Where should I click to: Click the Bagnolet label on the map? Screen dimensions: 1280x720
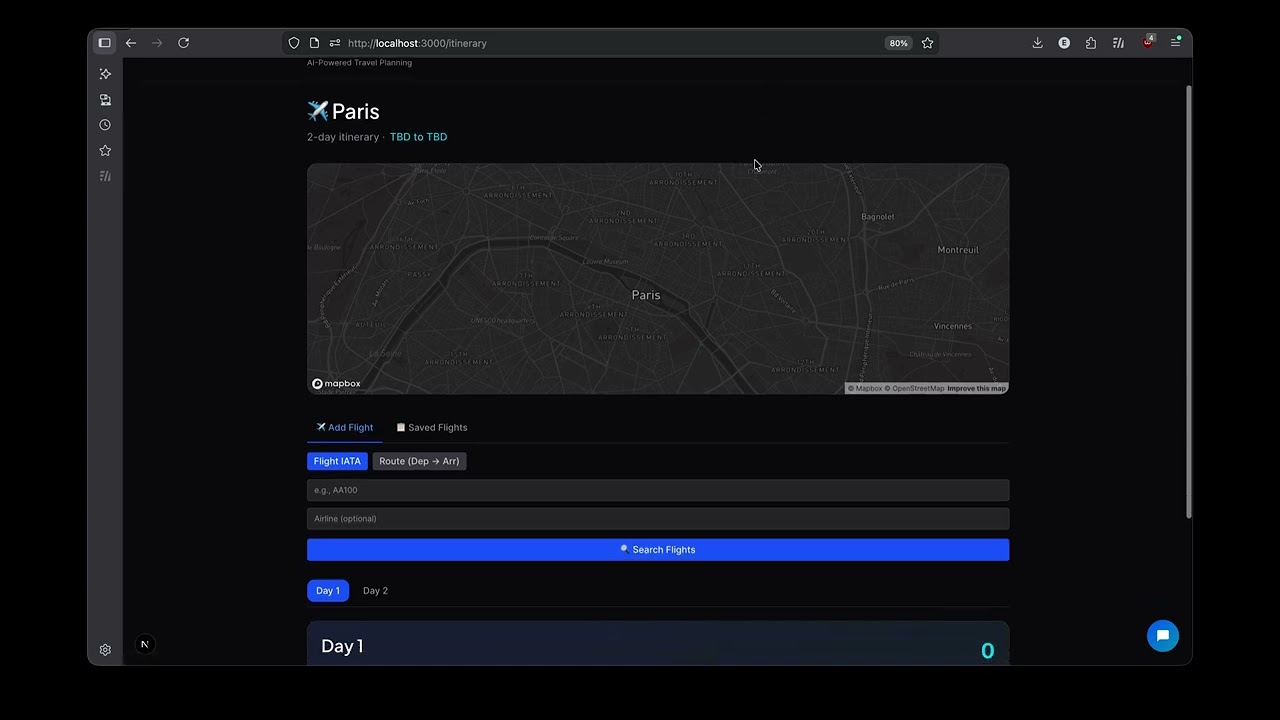[x=878, y=217]
